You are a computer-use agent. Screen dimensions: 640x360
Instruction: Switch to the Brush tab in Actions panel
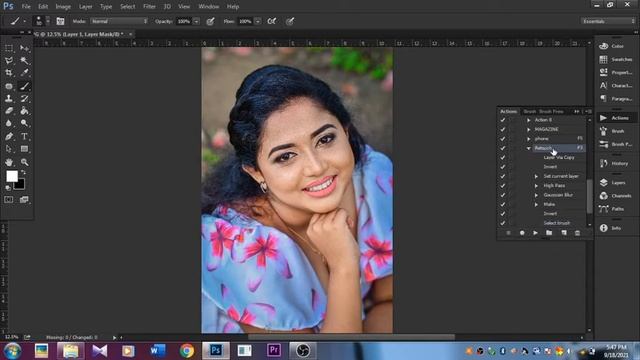point(529,111)
